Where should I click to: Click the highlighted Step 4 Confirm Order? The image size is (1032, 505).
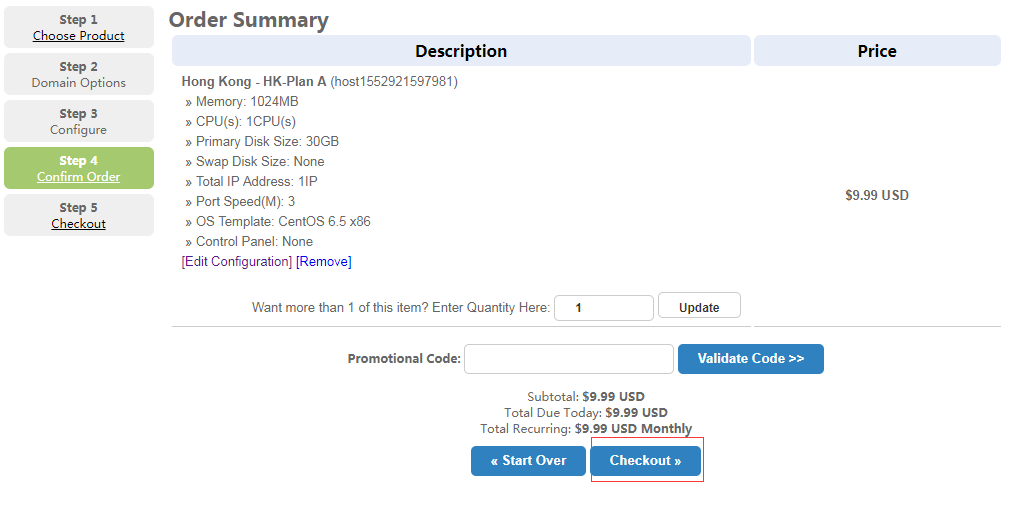(78, 169)
